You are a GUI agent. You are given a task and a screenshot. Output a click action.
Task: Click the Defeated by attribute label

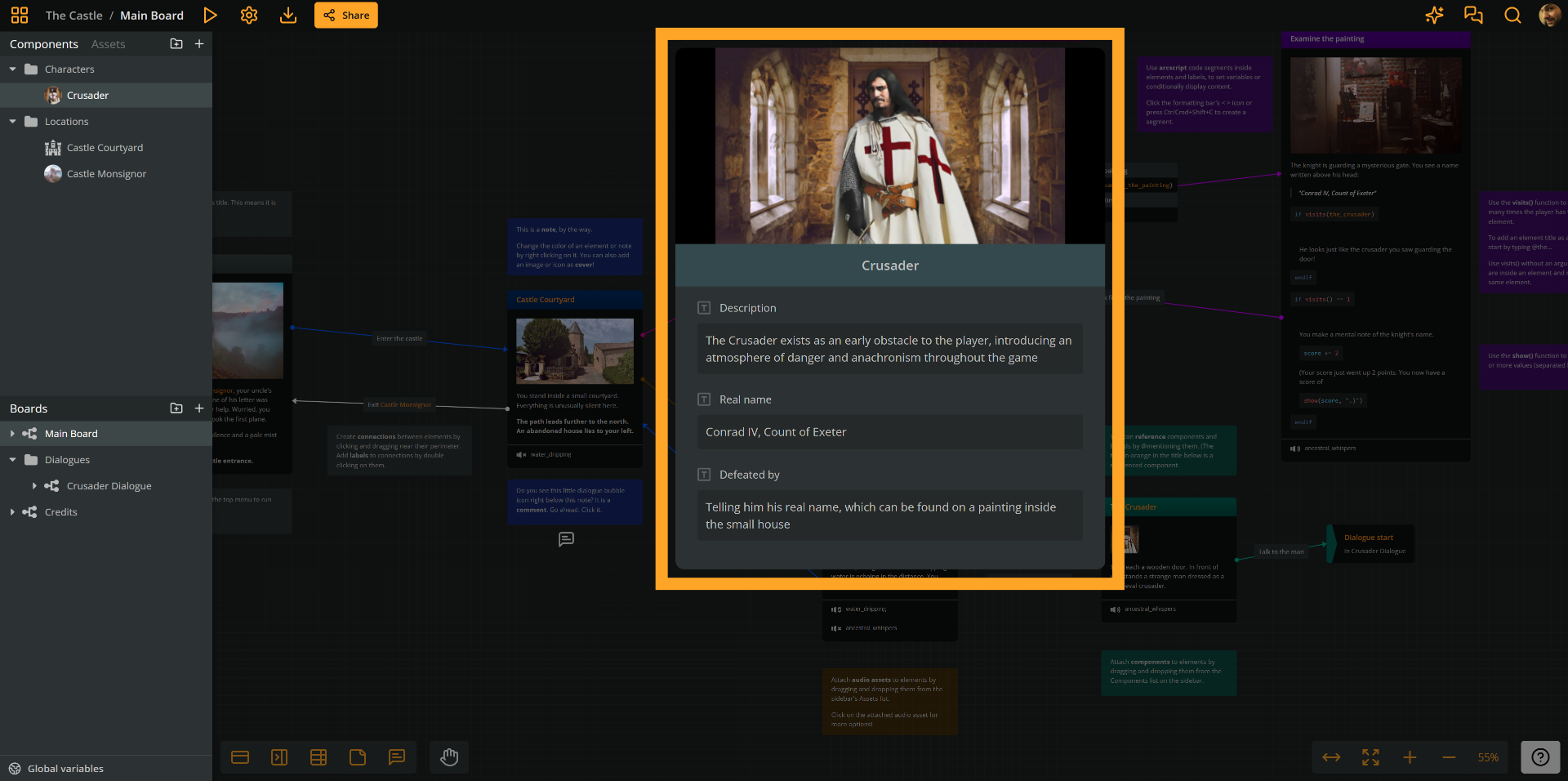click(x=750, y=475)
